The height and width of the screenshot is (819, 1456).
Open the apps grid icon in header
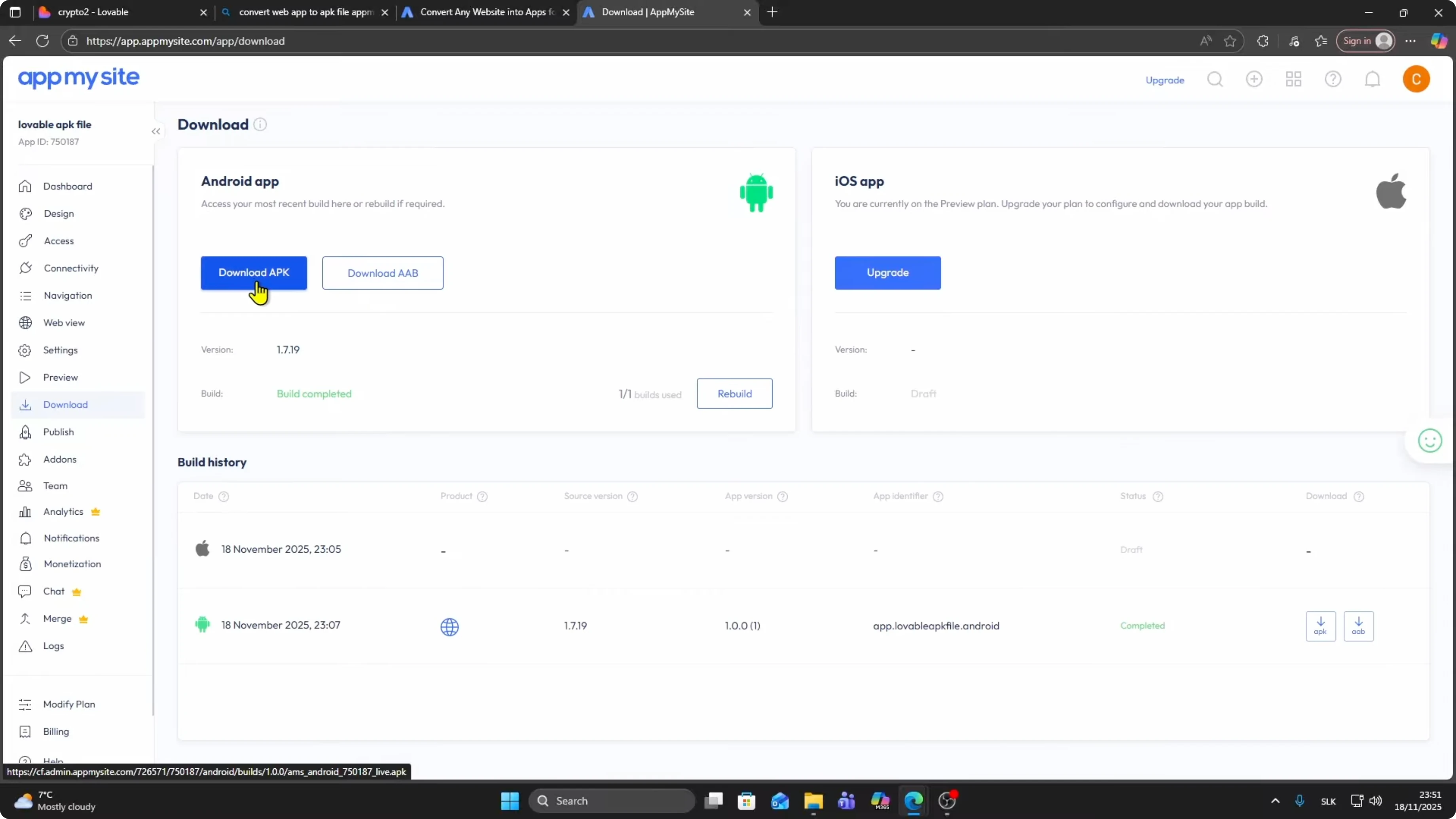(1294, 79)
